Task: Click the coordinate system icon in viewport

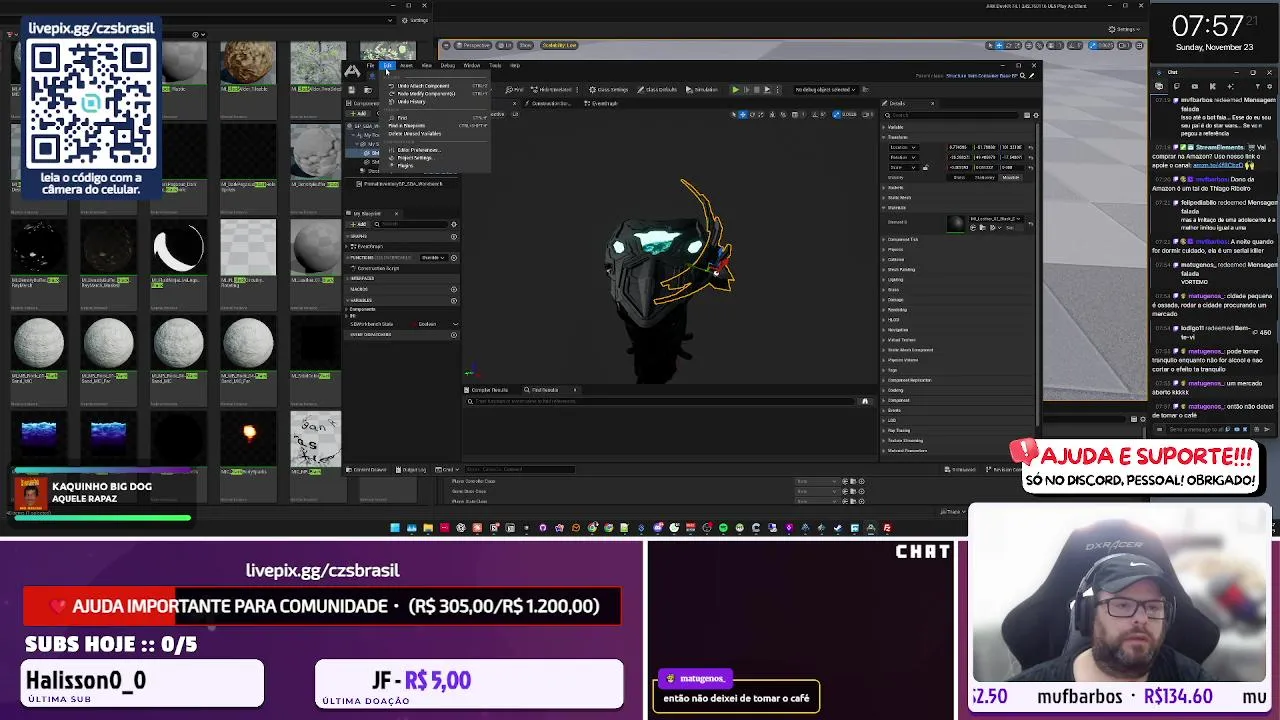Action: click(x=772, y=114)
